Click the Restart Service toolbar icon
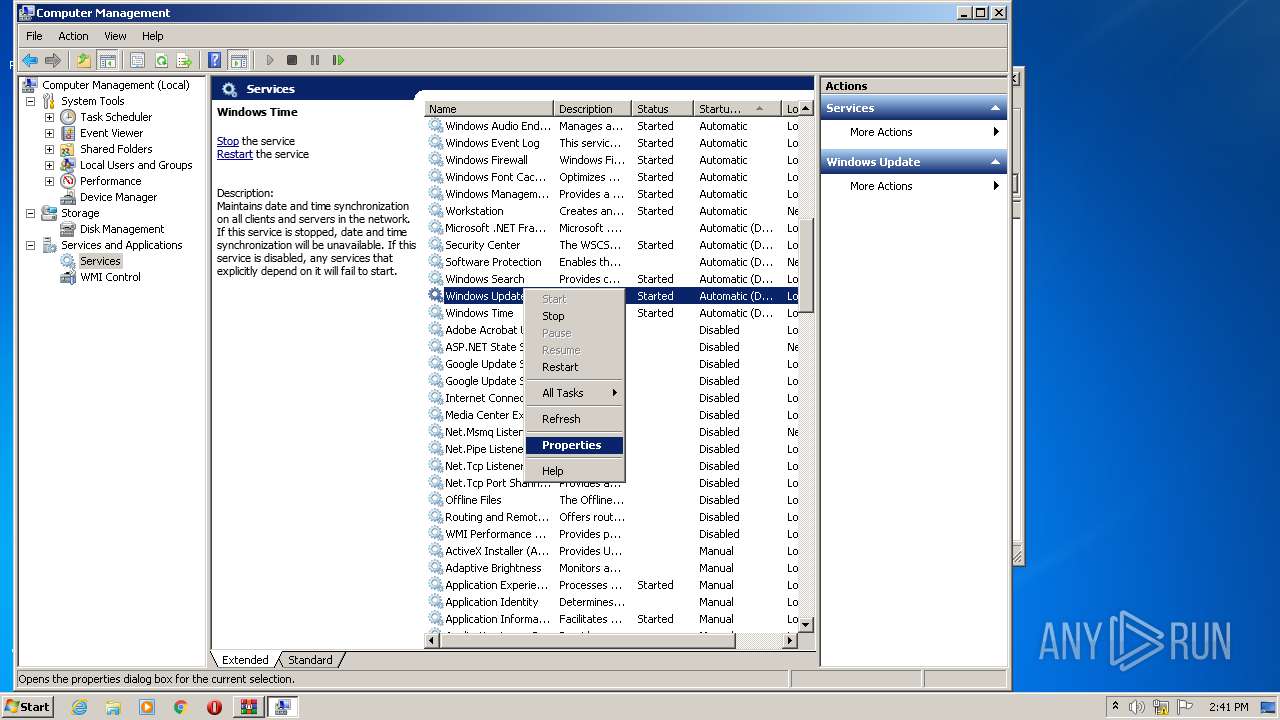Image resolution: width=1280 pixels, height=720 pixels. 338,60
